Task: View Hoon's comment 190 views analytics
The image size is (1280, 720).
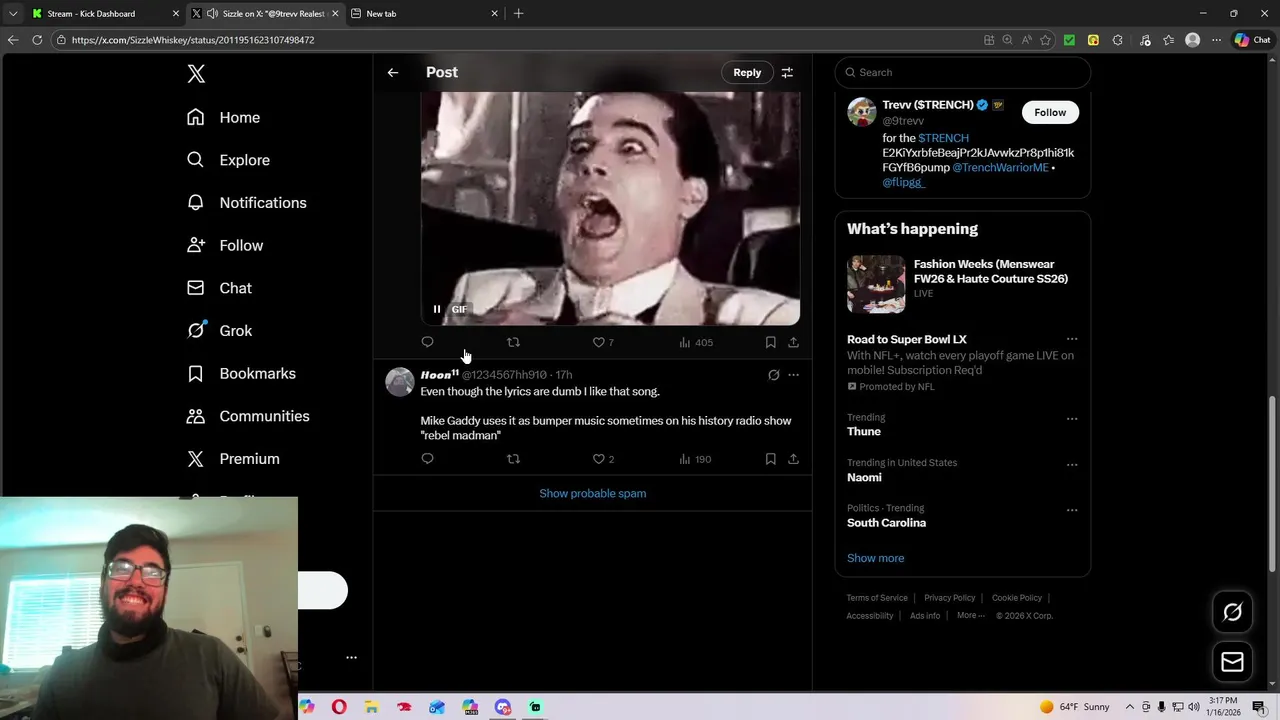Action: [695, 459]
